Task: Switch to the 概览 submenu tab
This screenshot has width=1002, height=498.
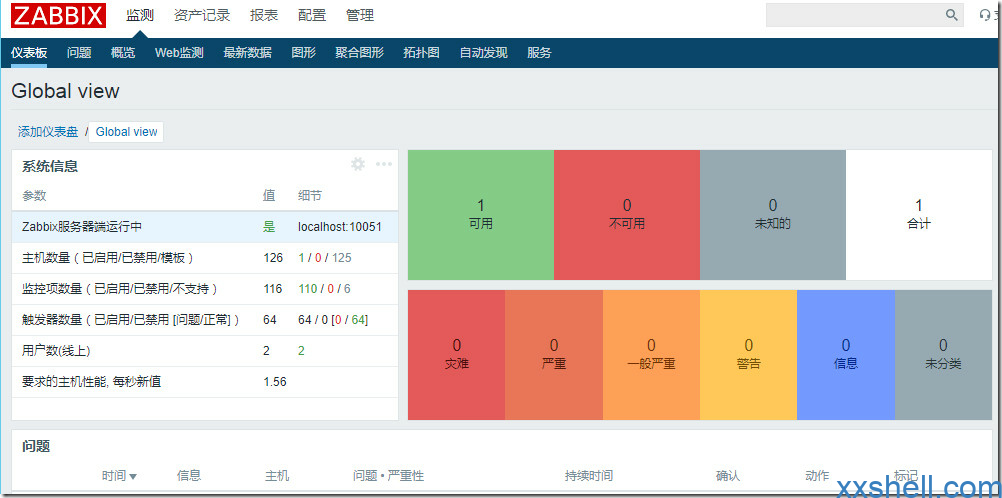Action: pyautogui.click(x=123, y=53)
